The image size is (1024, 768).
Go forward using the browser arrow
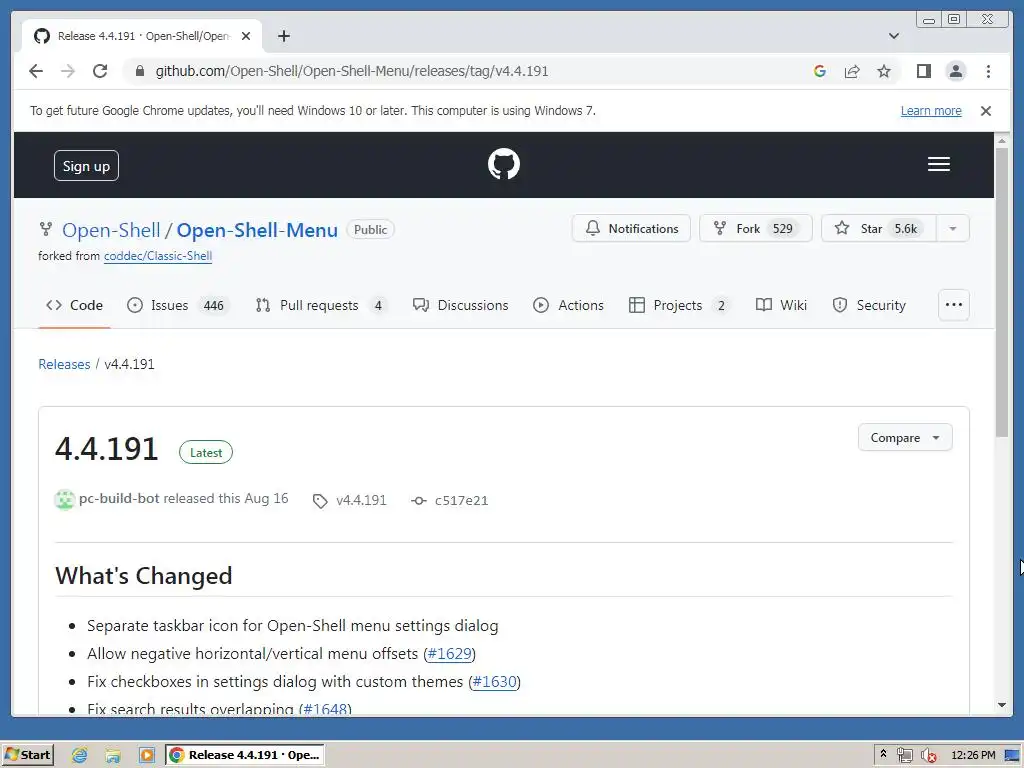coord(68,71)
